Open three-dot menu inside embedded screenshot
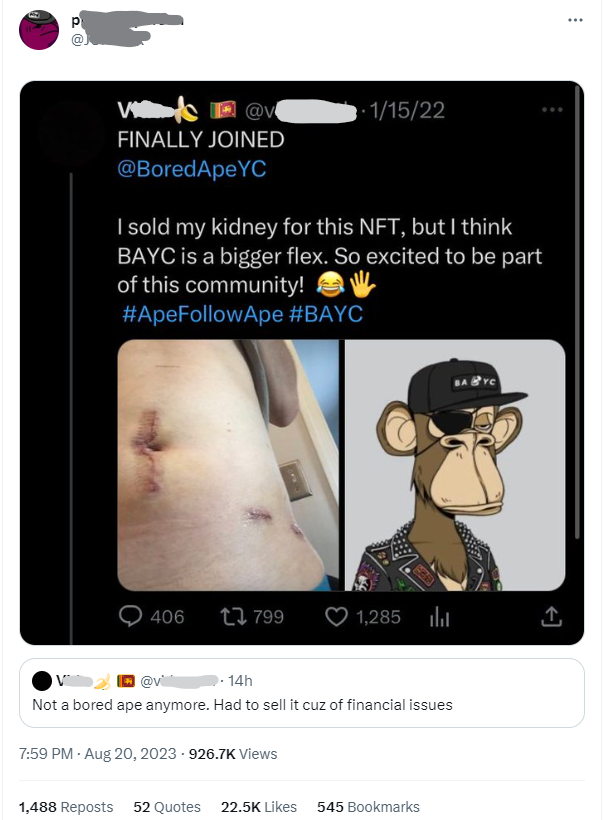The width and height of the screenshot is (604, 820). [552, 109]
